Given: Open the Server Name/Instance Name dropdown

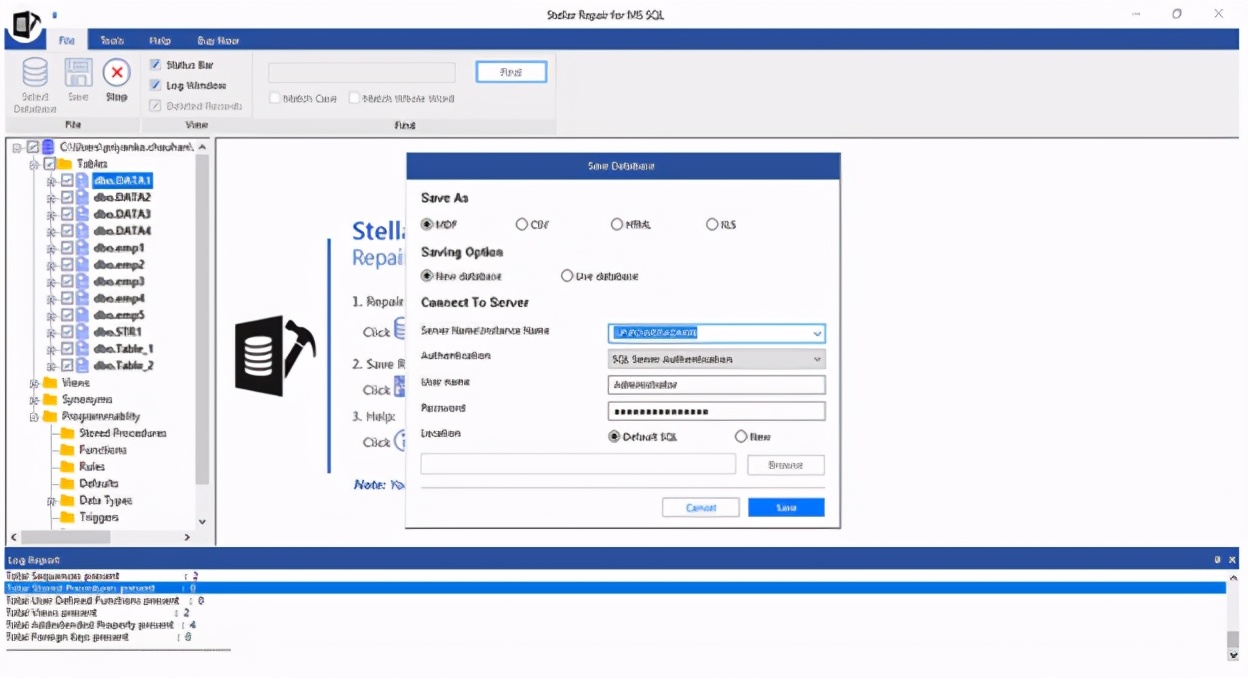Looking at the screenshot, I should tap(817, 333).
